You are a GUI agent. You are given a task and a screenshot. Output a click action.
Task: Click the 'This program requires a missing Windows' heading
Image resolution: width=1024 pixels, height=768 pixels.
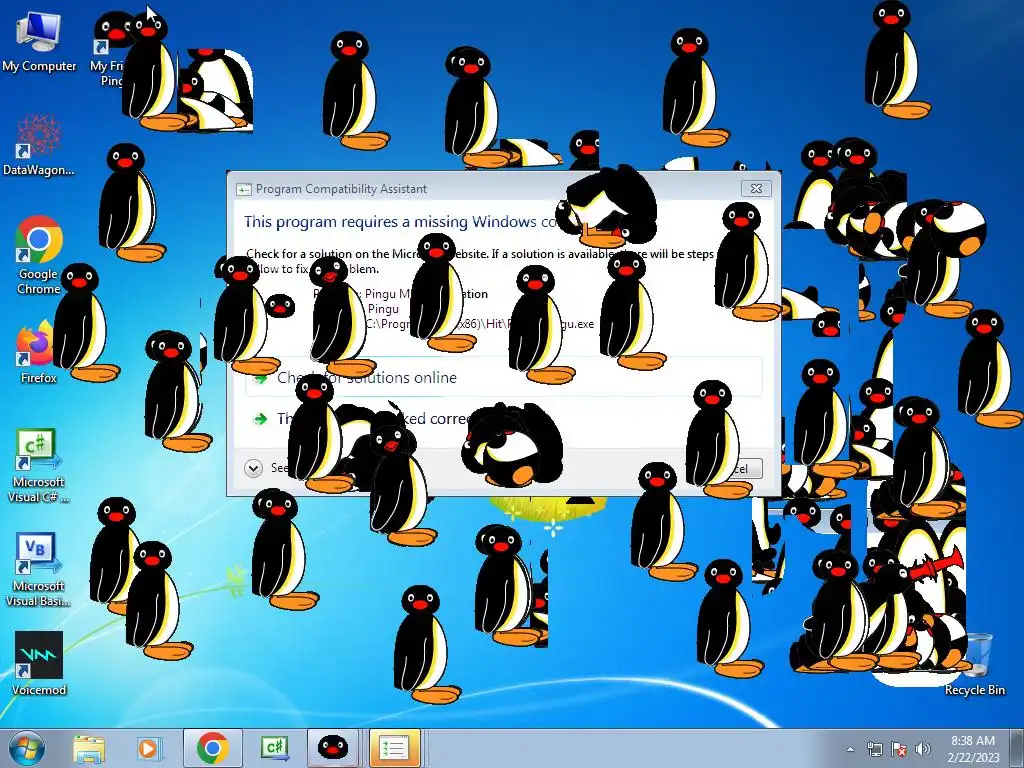pos(400,221)
